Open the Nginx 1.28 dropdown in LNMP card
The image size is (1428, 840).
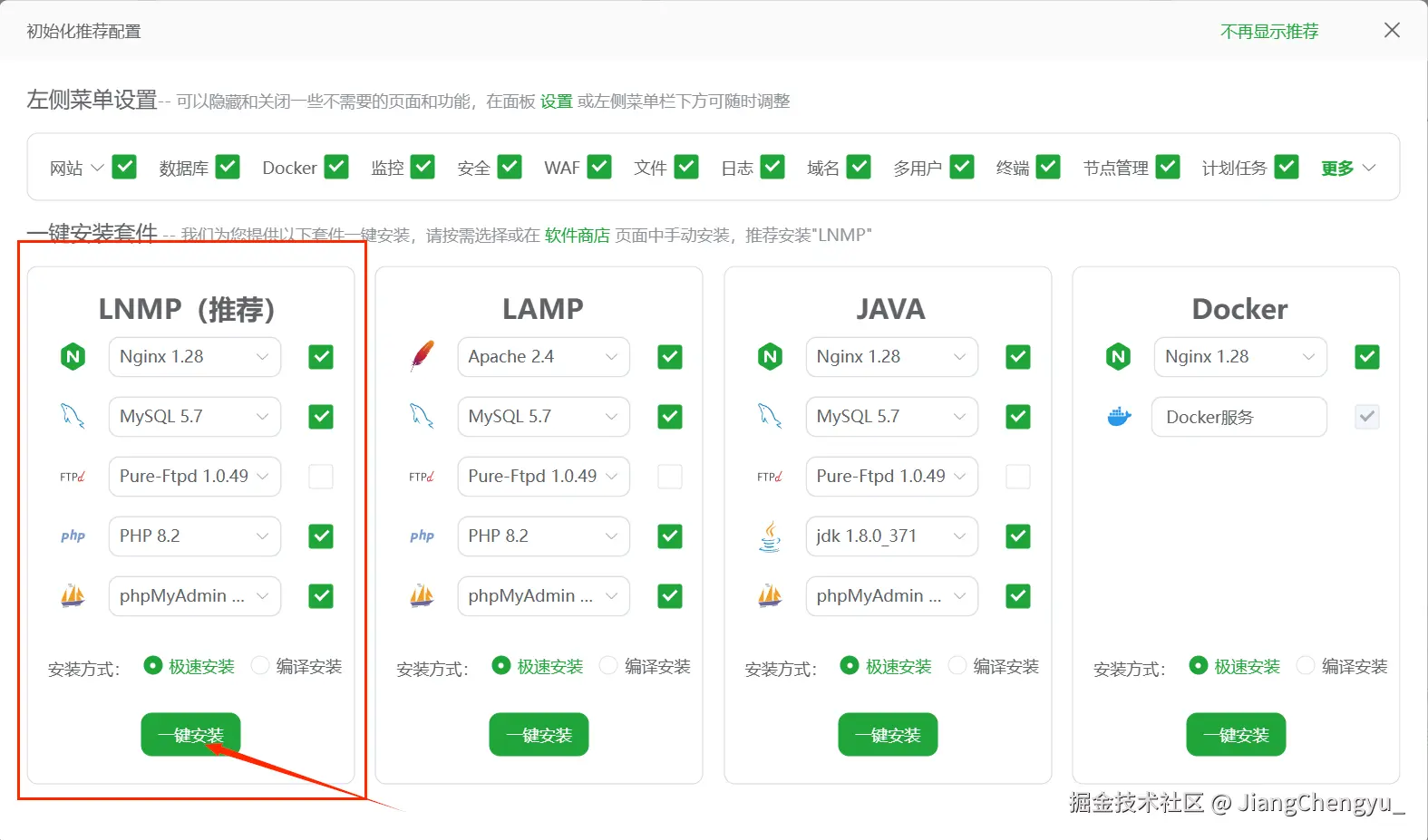click(x=195, y=357)
